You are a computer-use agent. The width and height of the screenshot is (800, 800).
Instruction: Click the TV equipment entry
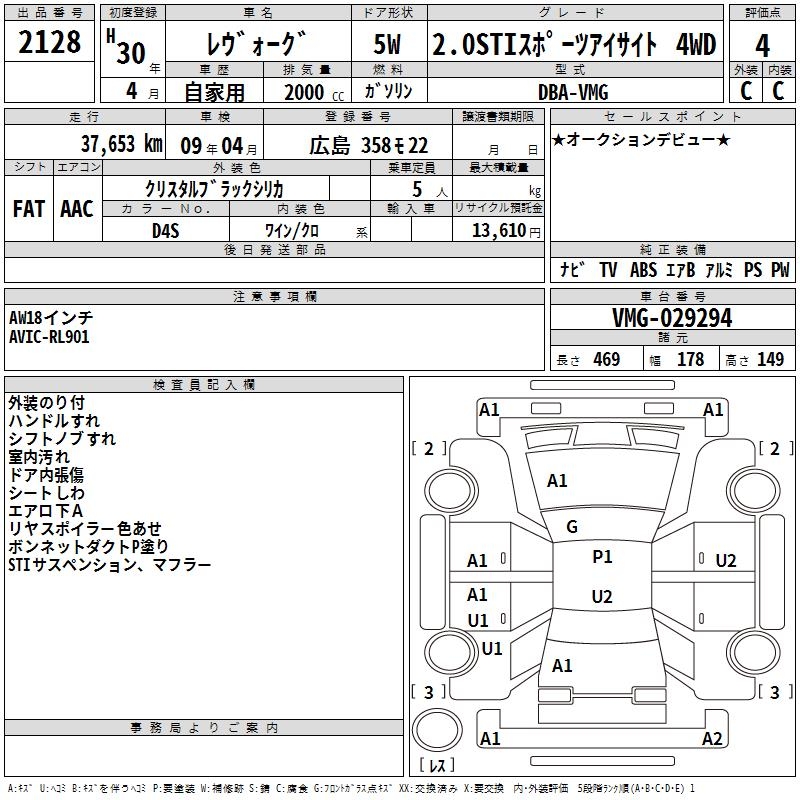608,269
